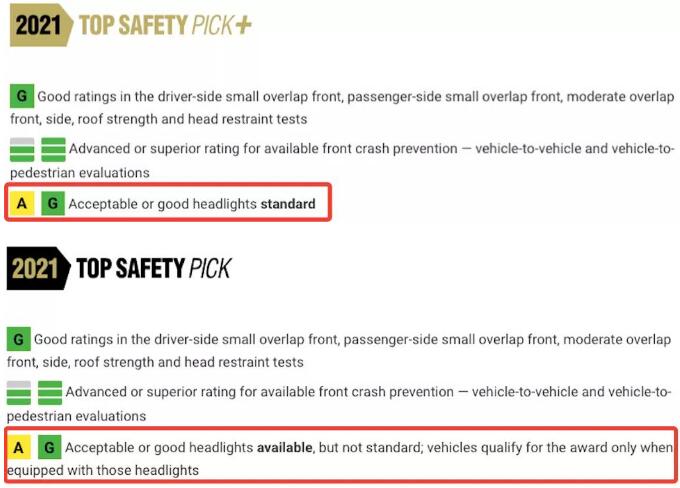Click the bold word 'standard'
The image size is (680, 488).
click(x=288, y=204)
